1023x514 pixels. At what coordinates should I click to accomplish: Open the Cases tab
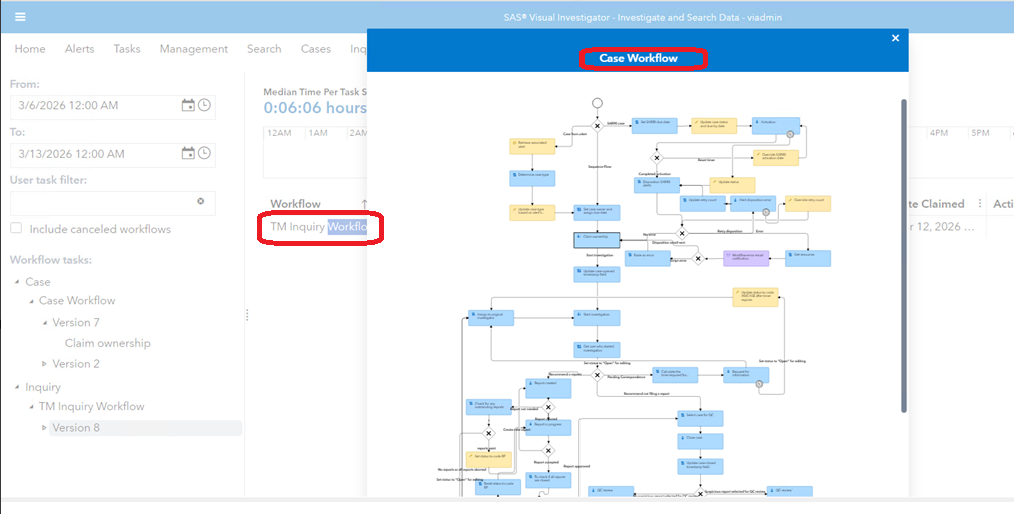[316, 49]
